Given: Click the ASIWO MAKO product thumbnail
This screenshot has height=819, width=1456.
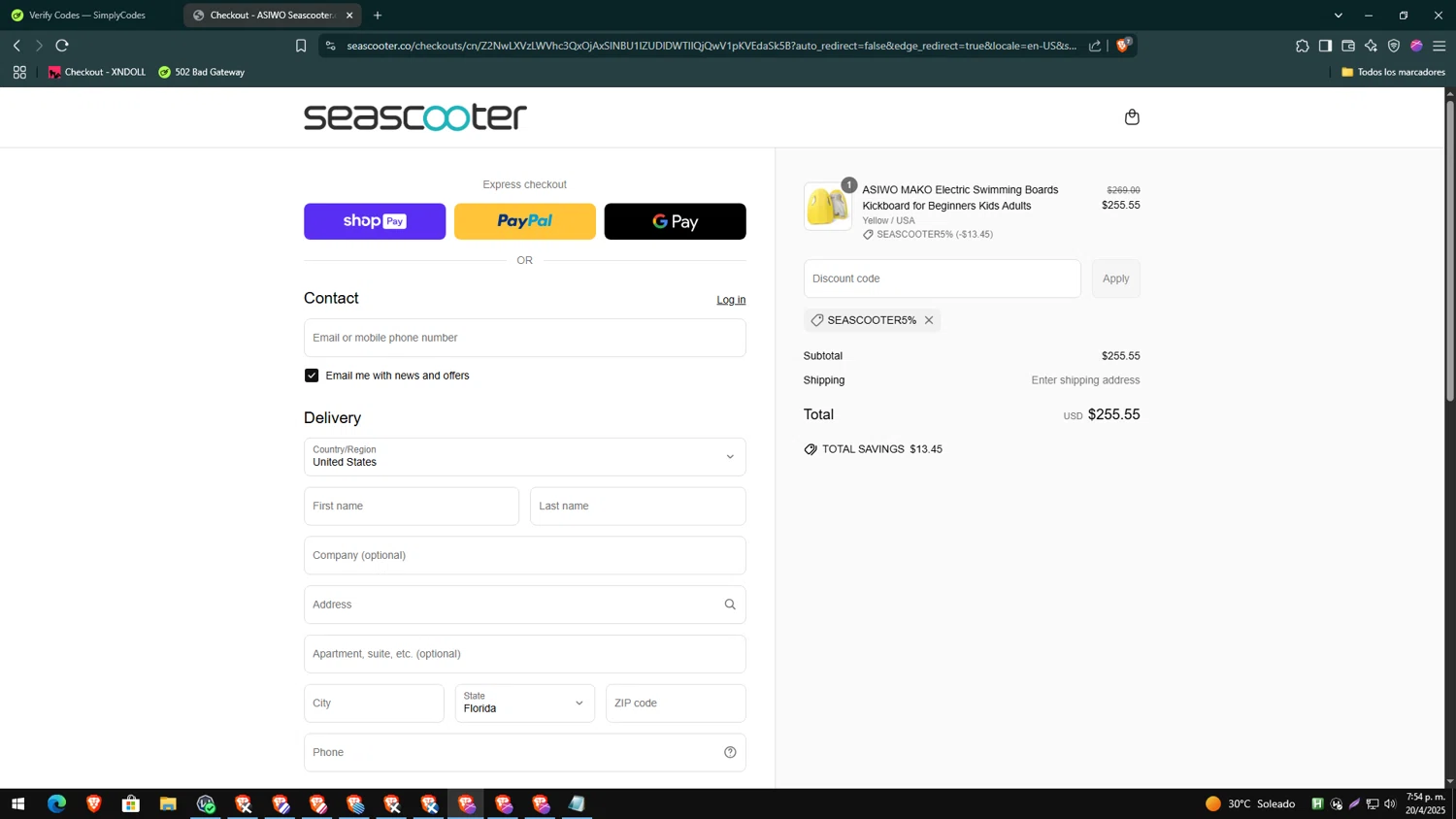Looking at the screenshot, I should click(x=828, y=207).
